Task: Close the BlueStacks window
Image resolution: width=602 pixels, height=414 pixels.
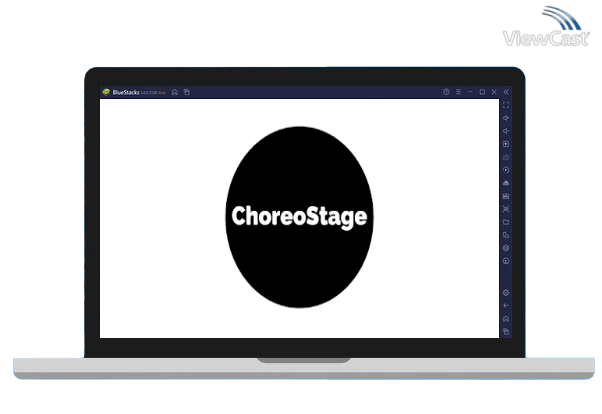Action: tap(494, 92)
